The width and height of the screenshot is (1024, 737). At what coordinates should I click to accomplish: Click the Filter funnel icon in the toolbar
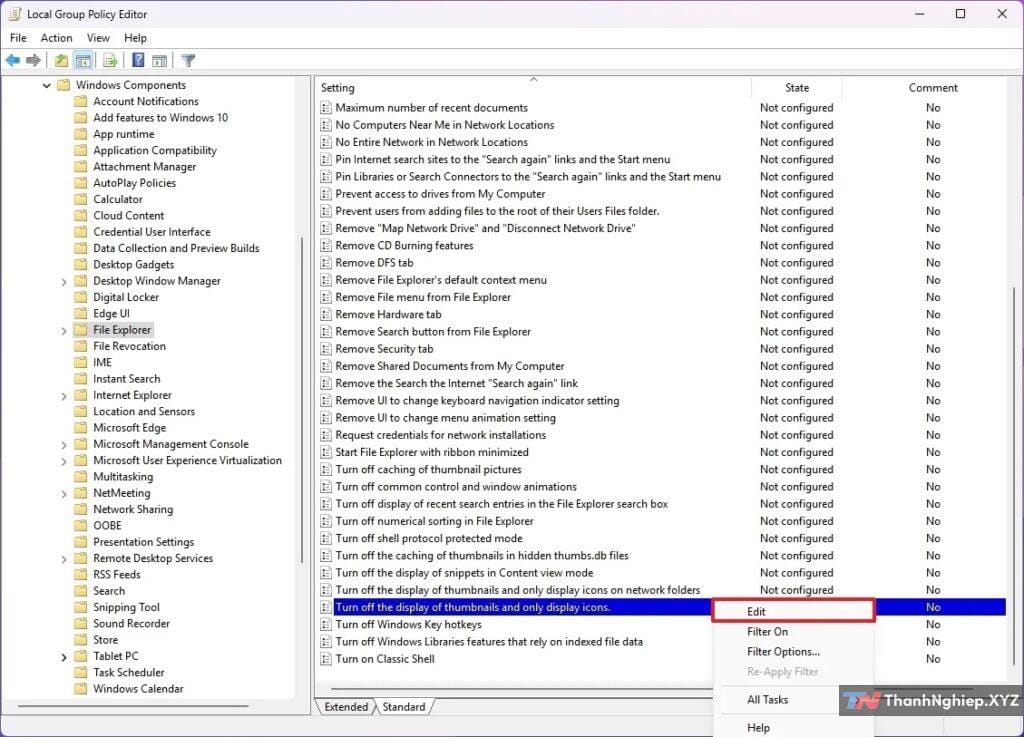(188, 61)
